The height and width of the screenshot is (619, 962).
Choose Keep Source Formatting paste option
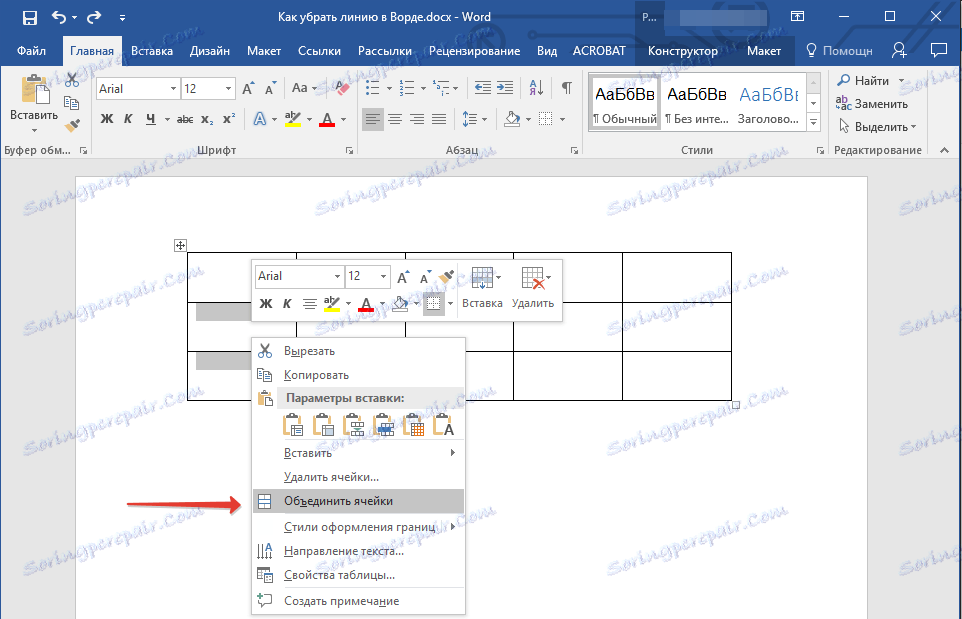(x=293, y=425)
